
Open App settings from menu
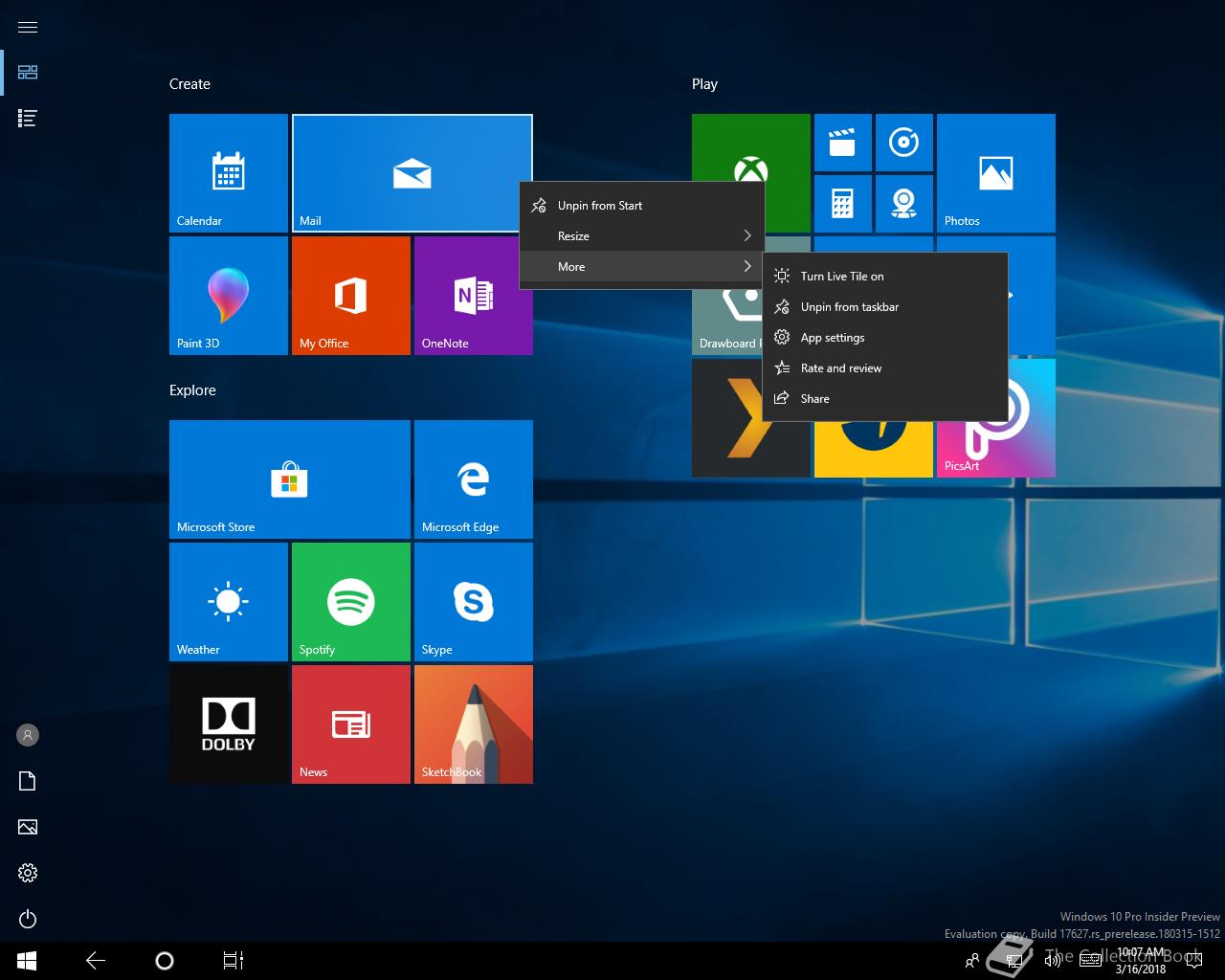(x=885, y=338)
